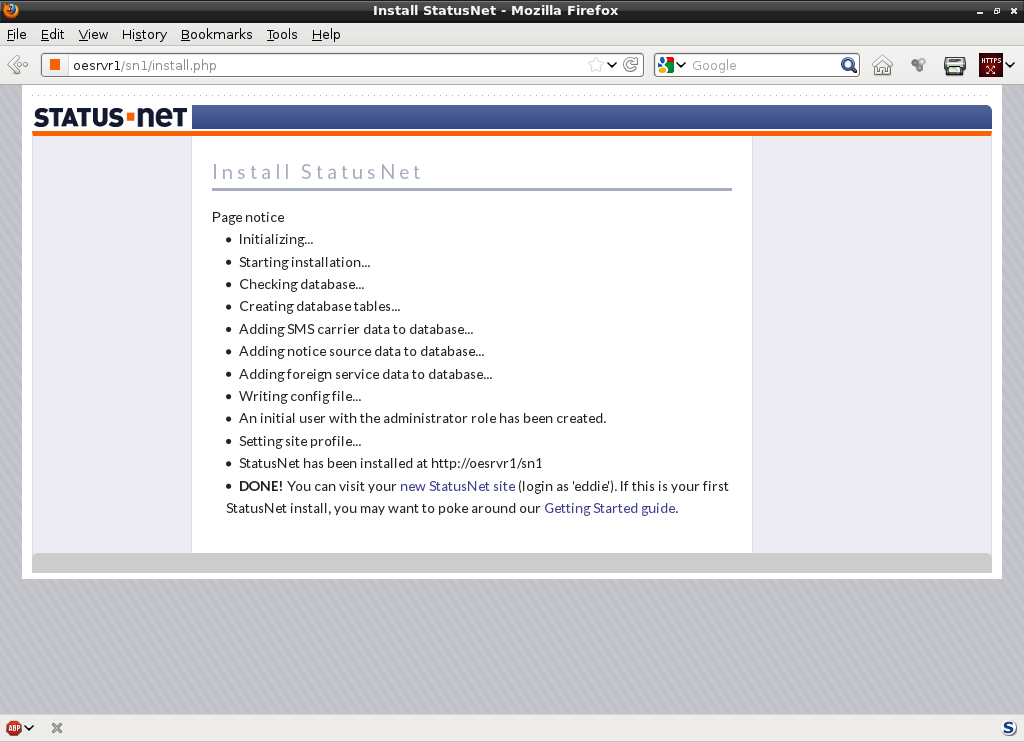
Task: Reload the page with the refresh icon
Action: click(630, 65)
